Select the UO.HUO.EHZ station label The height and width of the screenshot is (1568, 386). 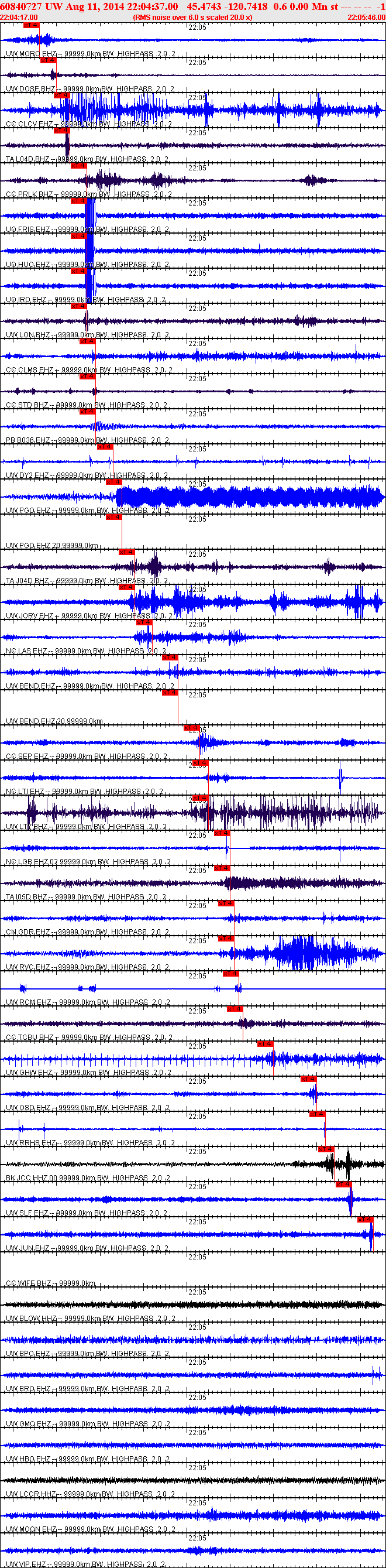point(88,265)
